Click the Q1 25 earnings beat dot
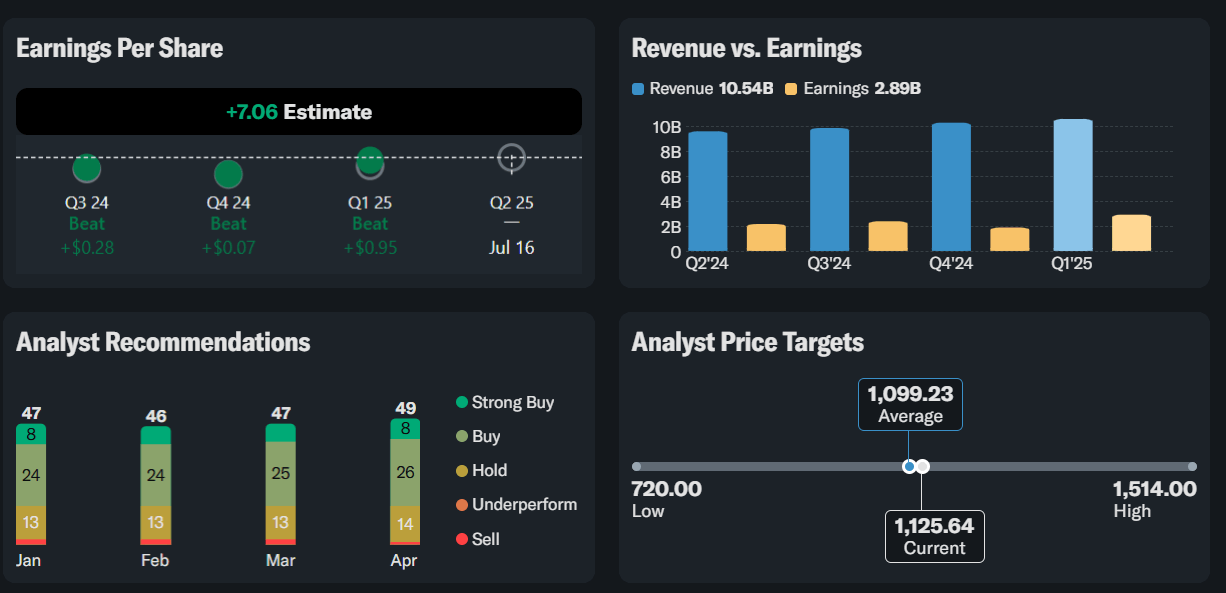Screen dimensions: 1226x593 (x=370, y=160)
